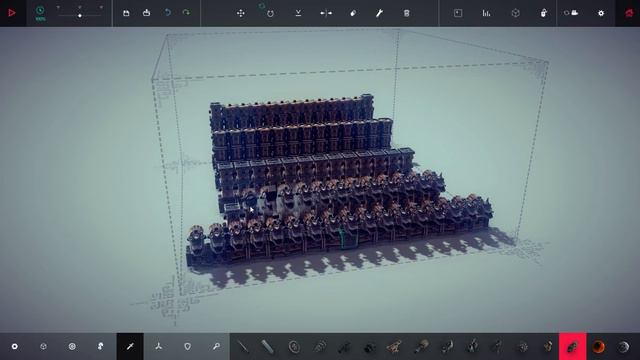Screen dimensions: 640x360
Task: Open the settings gear icon
Action: tap(601, 13)
